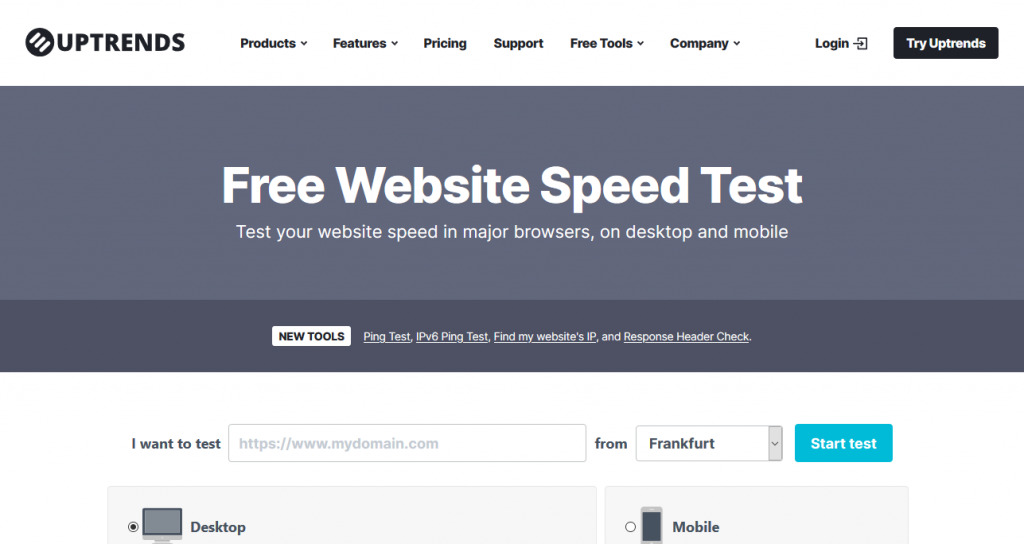Select the Desktop radio button

pyautogui.click(x=133, y=526)
